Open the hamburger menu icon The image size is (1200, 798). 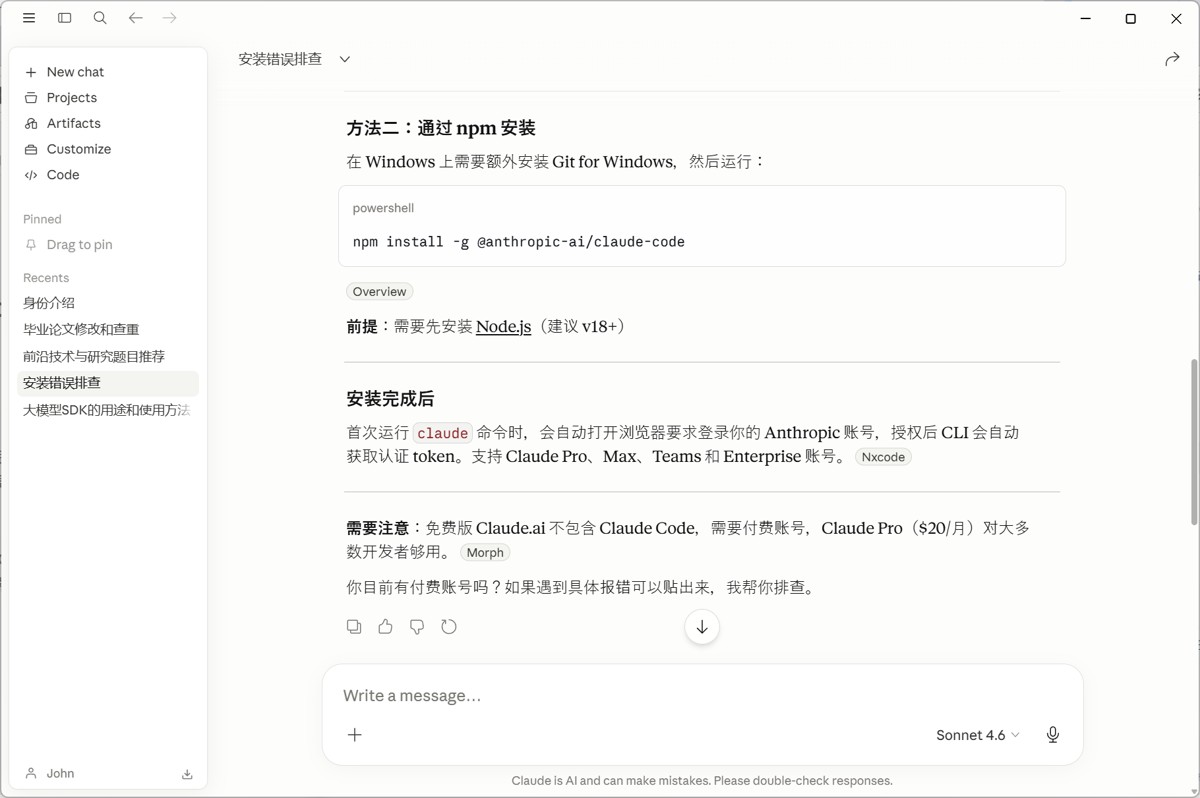29,18
